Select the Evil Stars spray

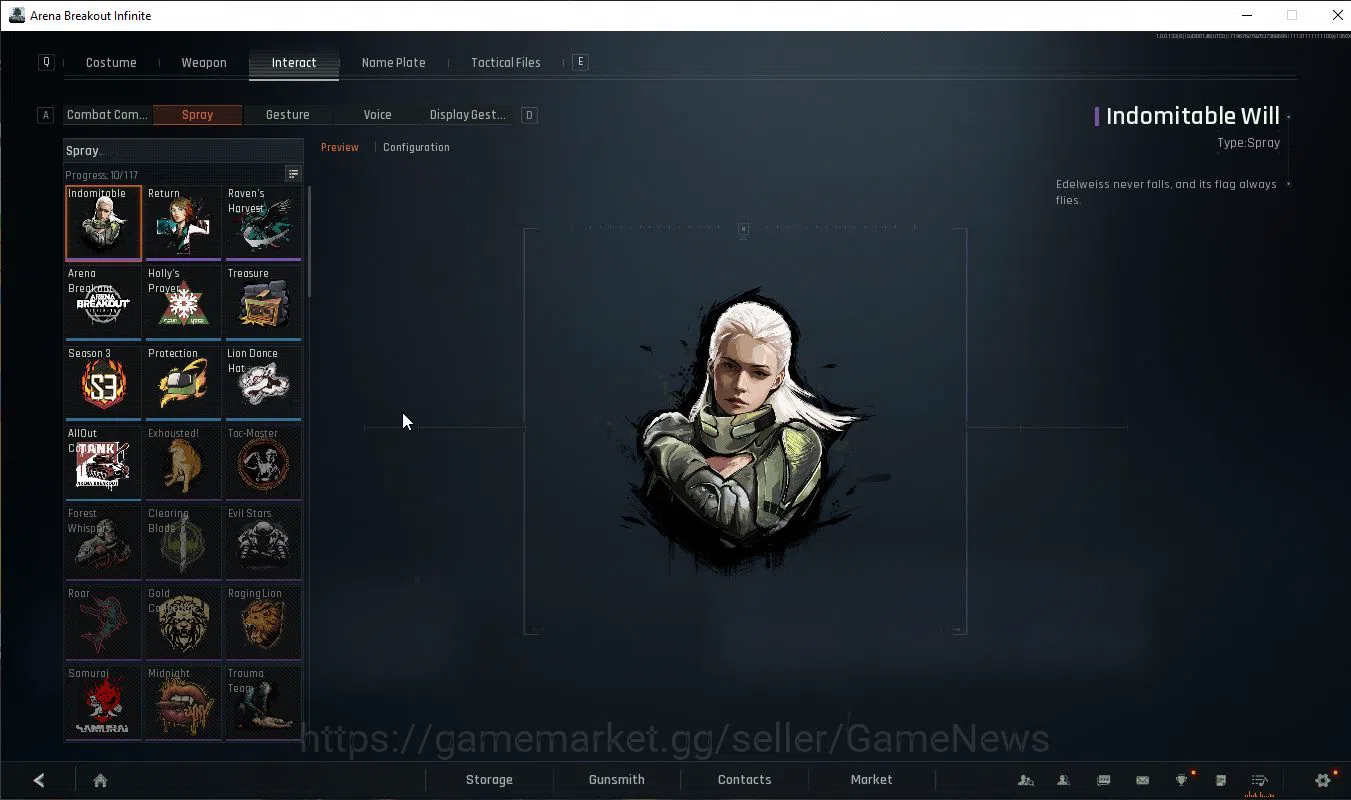263,542
